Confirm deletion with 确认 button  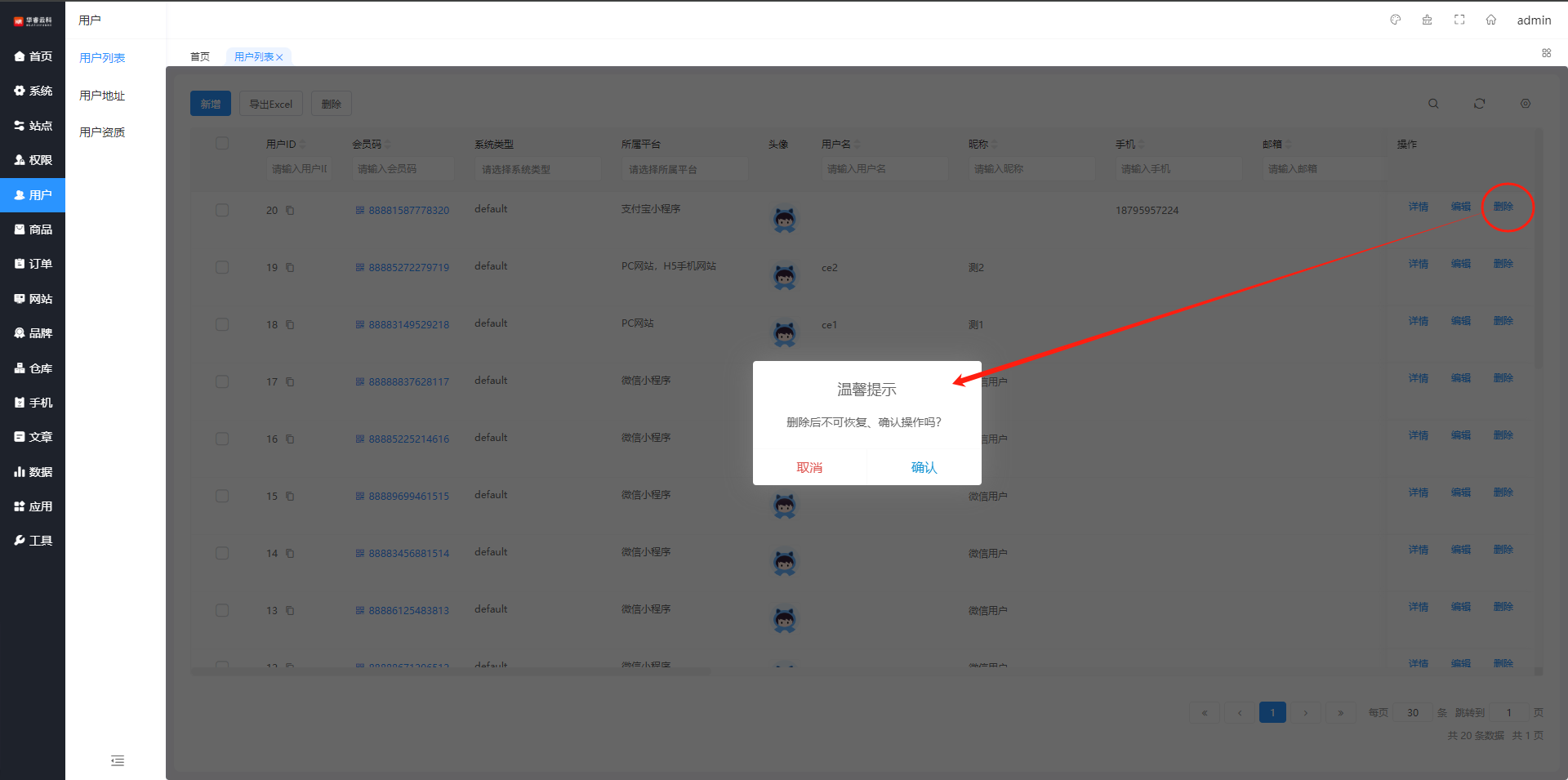(x=924, y=467)
